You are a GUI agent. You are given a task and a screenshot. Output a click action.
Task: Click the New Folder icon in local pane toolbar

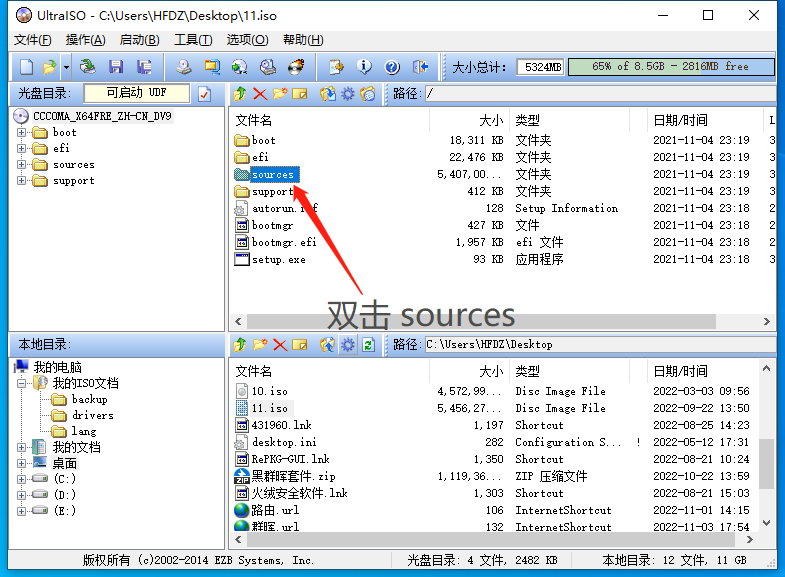(x=260, y=344)
